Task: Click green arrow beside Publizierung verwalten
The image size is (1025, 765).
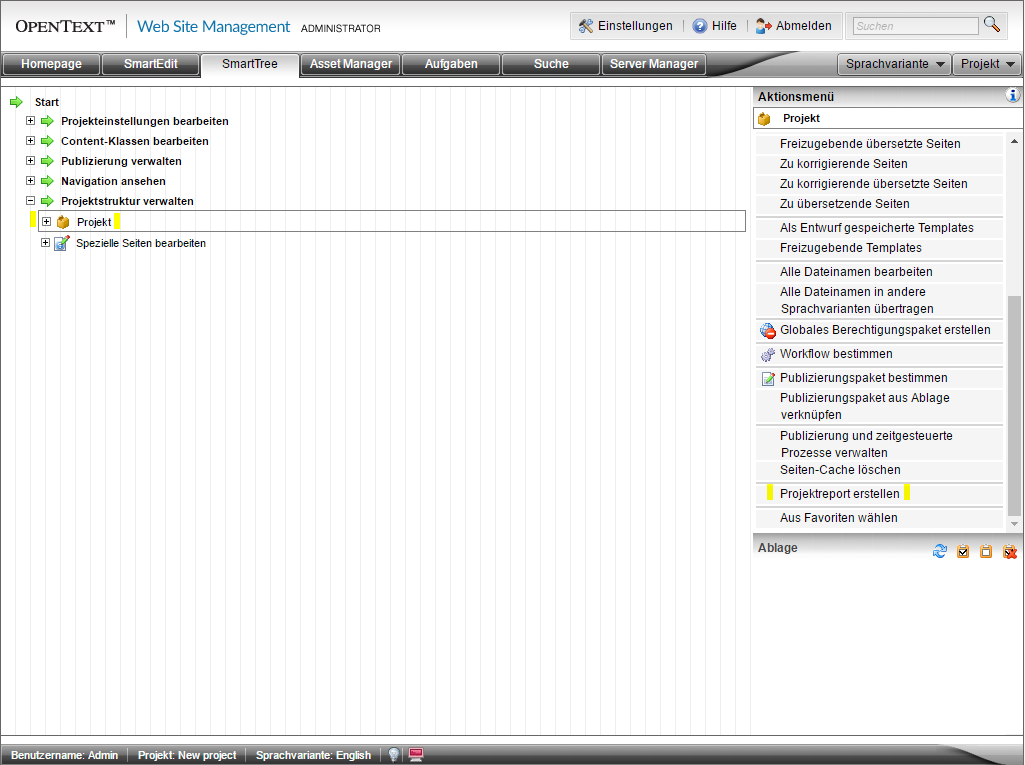Action: click(x=47, y=161)
